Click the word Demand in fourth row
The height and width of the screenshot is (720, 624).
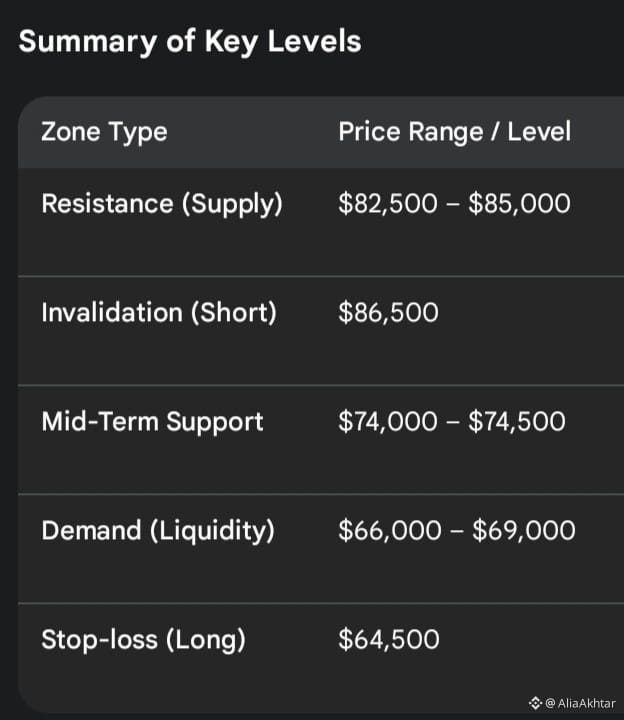click(x=92, y=530)
